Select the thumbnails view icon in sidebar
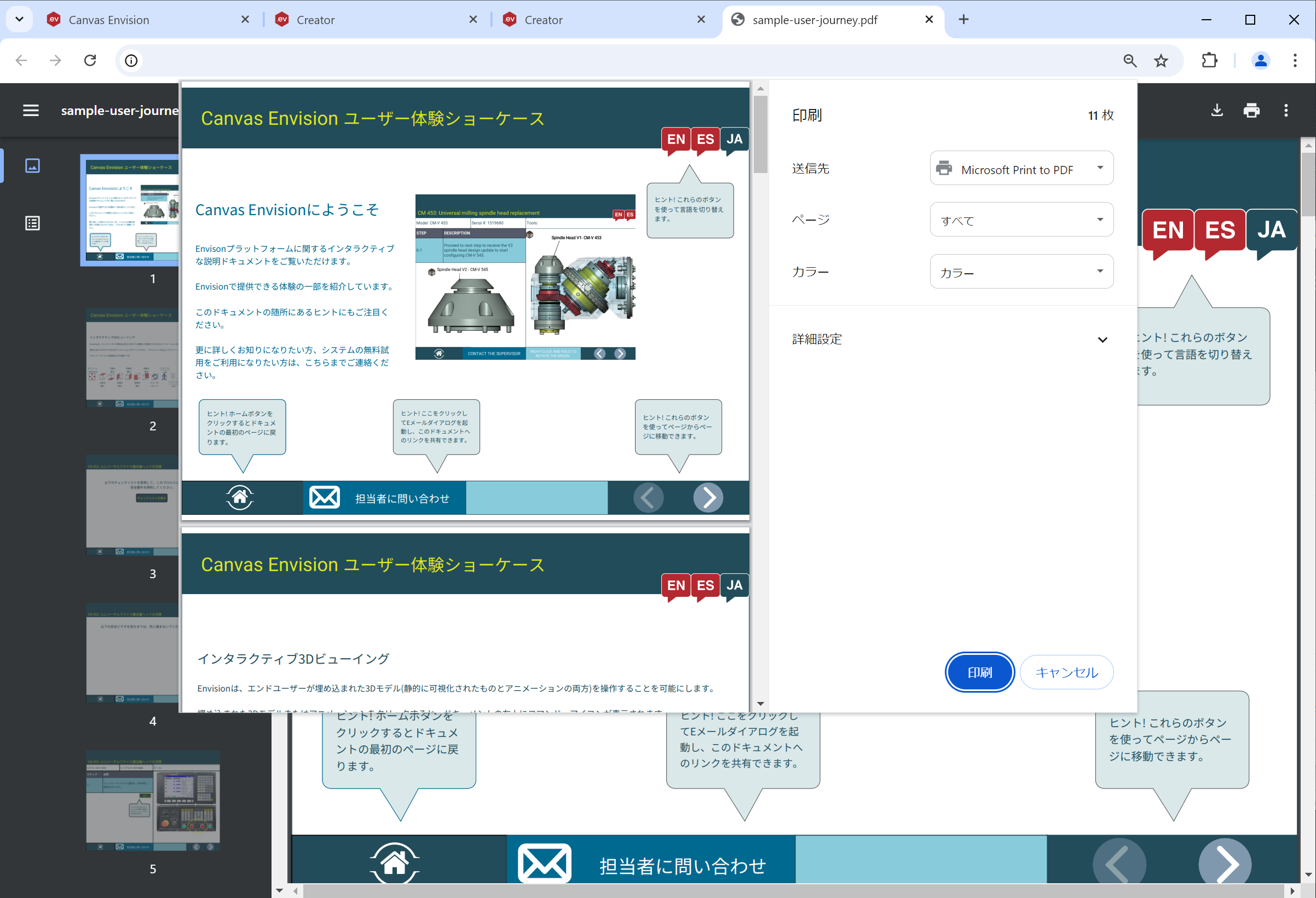The height and width of the screenshot is (898, 1316). [32, 165]
